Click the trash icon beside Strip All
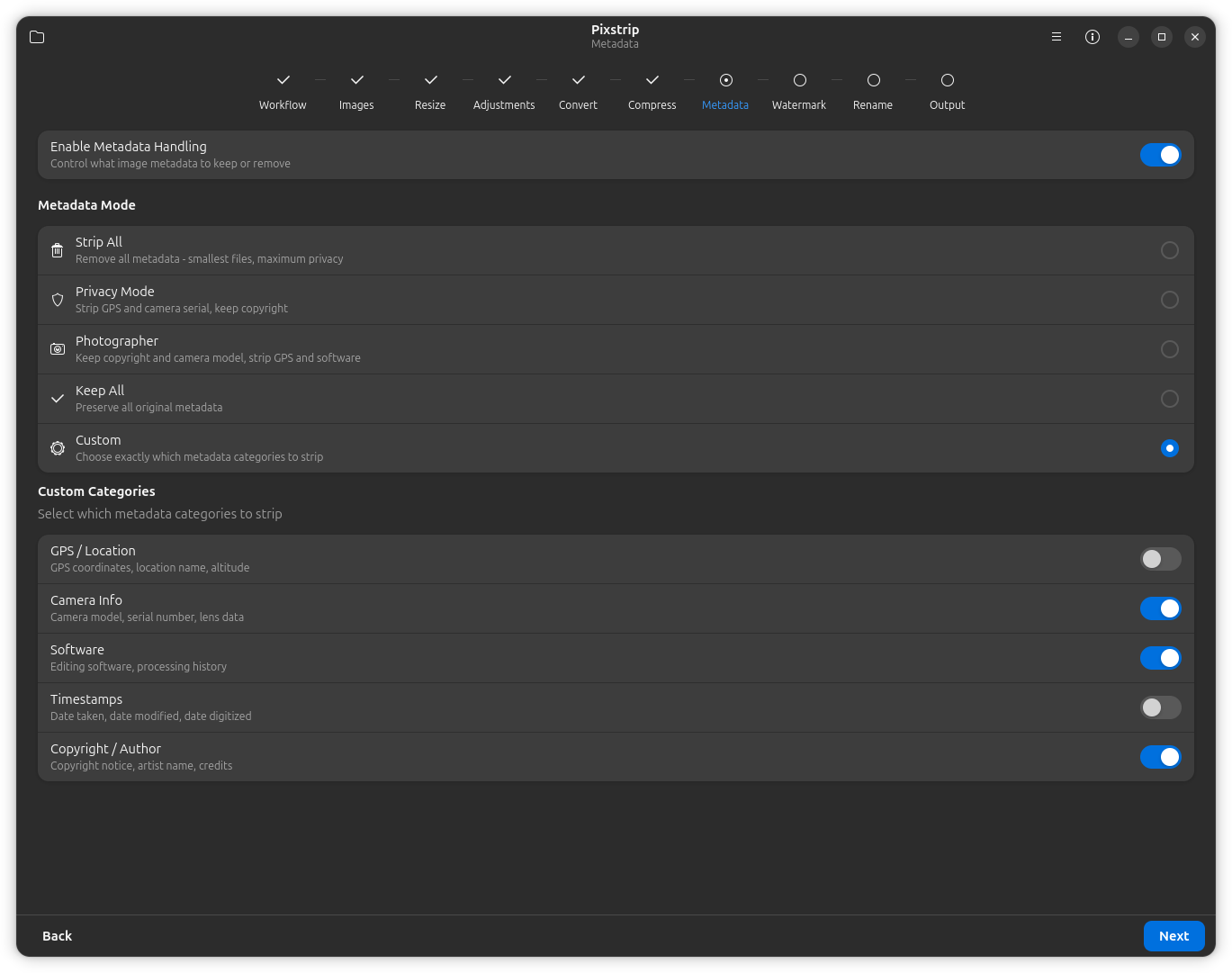This screenshot has height=973, width=1232. click(x=57, y=250)
